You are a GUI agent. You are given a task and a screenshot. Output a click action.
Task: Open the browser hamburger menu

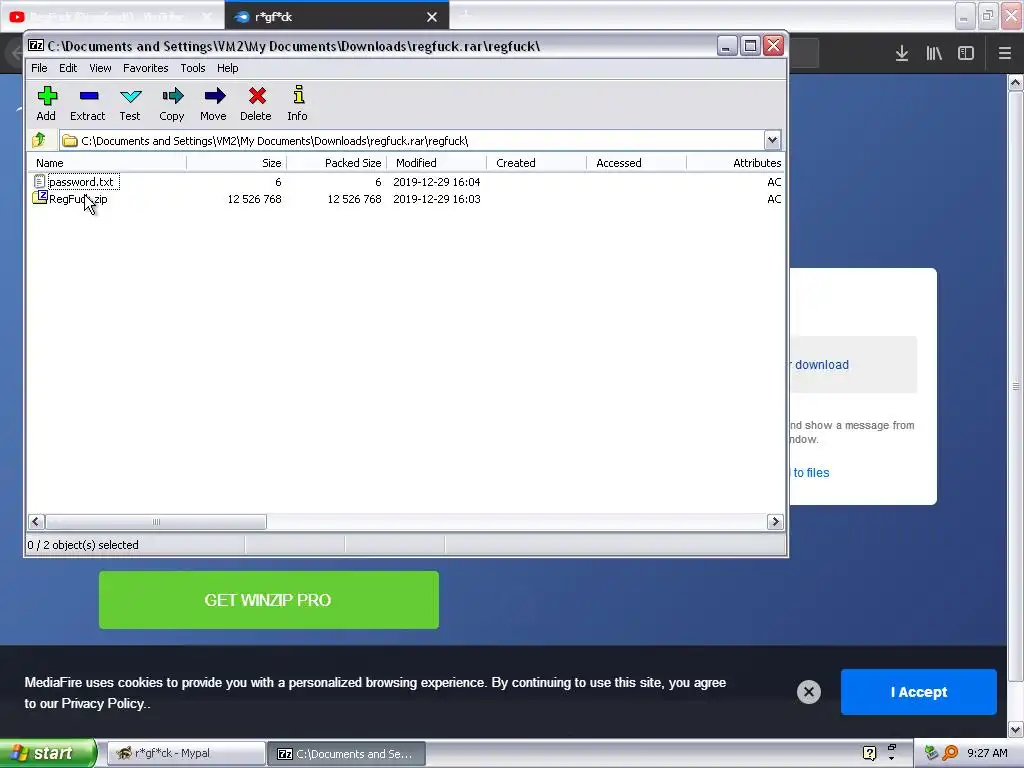pos(1005,53)
